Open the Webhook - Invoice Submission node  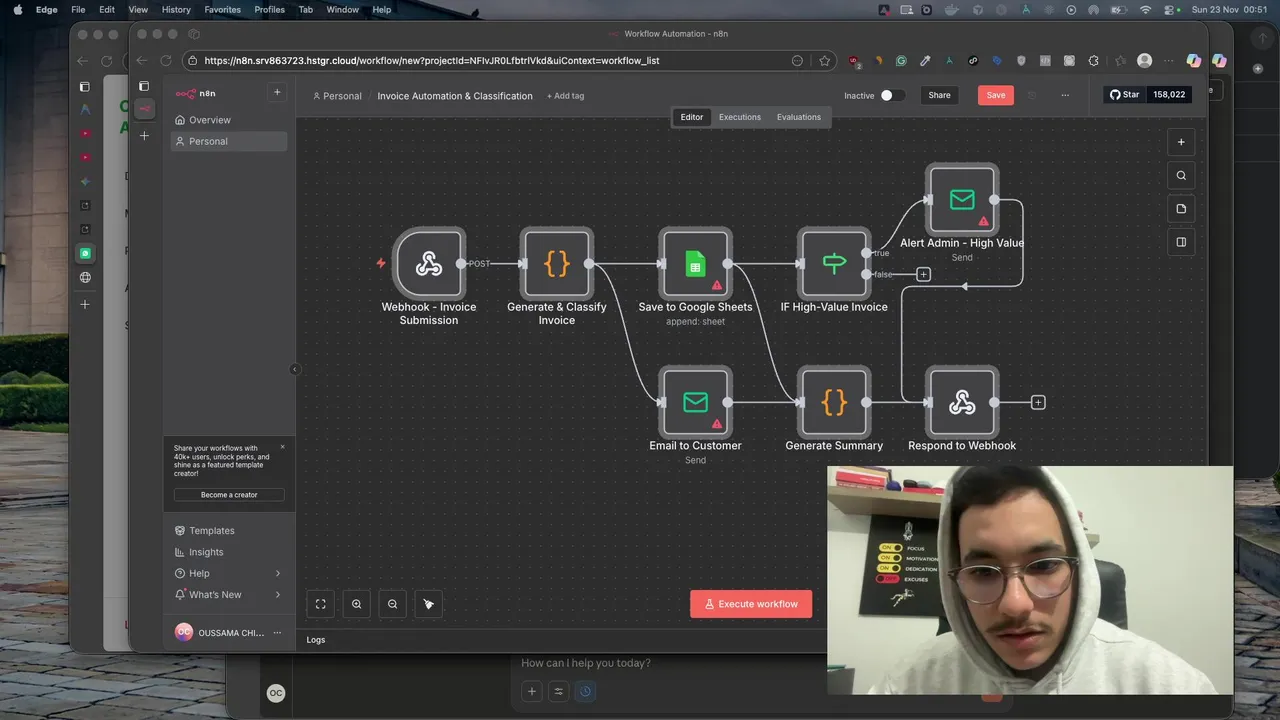coord(429,263)
